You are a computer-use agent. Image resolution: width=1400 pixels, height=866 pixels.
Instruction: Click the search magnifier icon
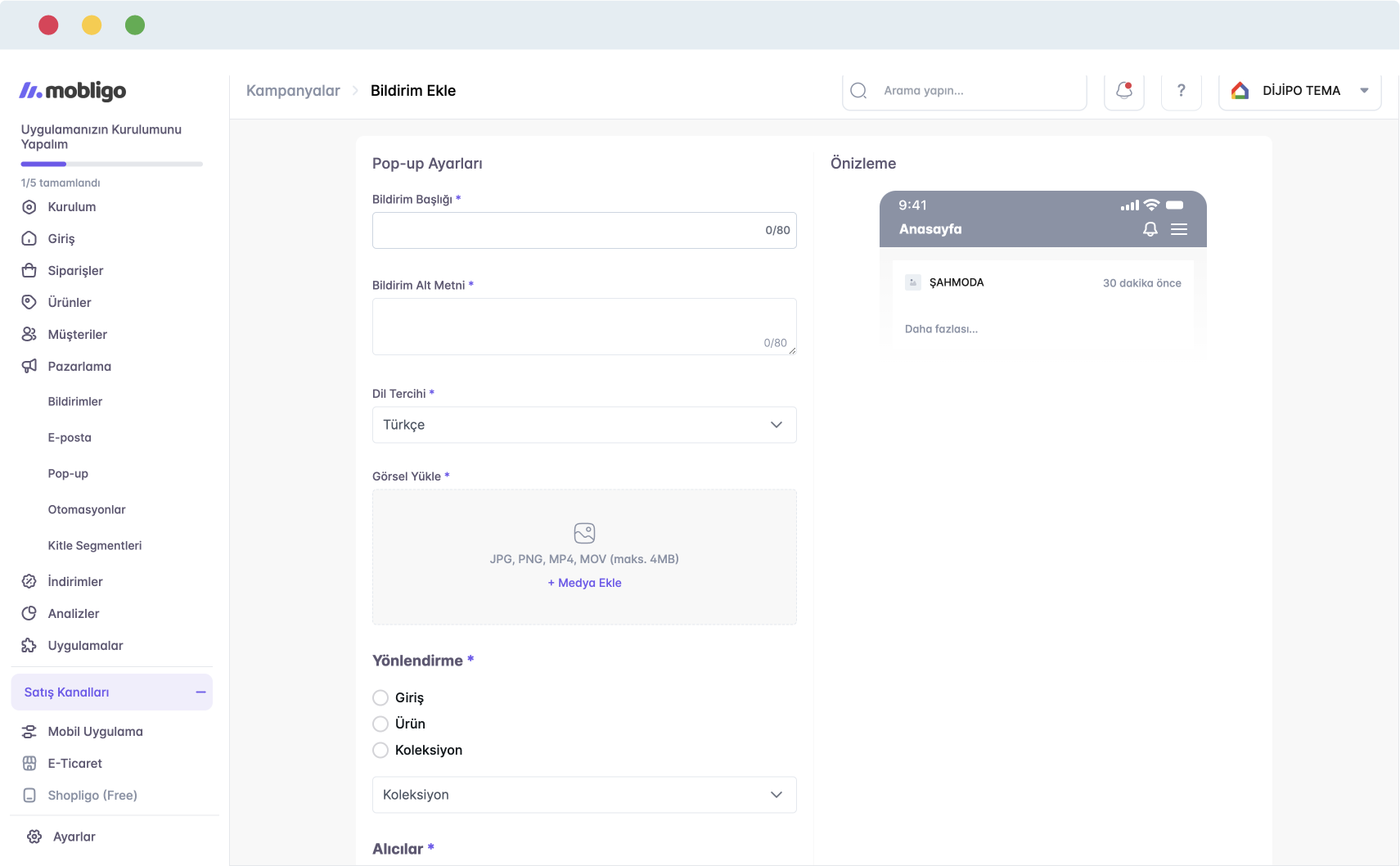(858, 91)
